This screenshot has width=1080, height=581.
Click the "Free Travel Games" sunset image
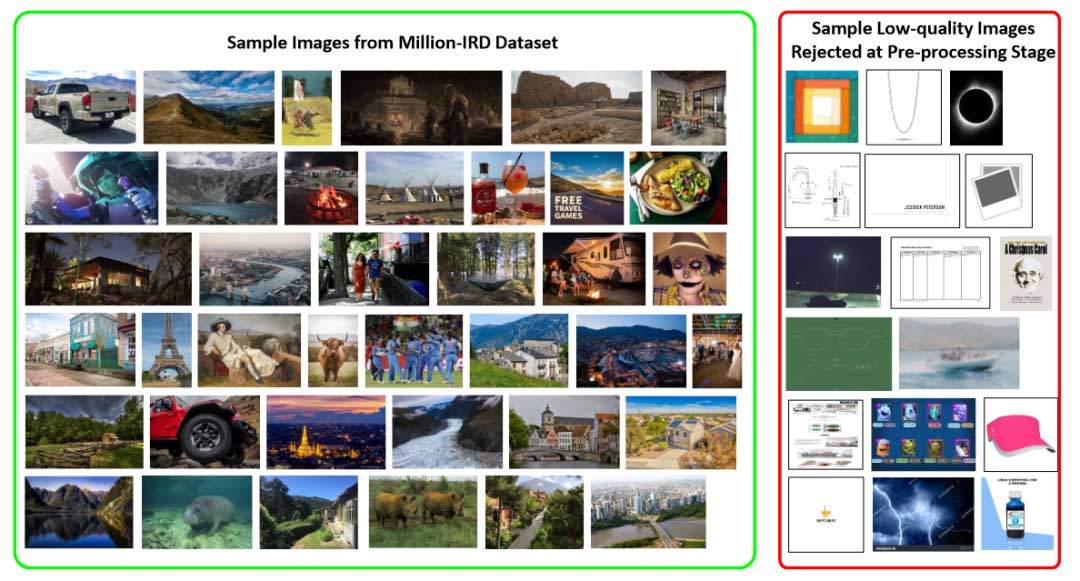[586, 188]
